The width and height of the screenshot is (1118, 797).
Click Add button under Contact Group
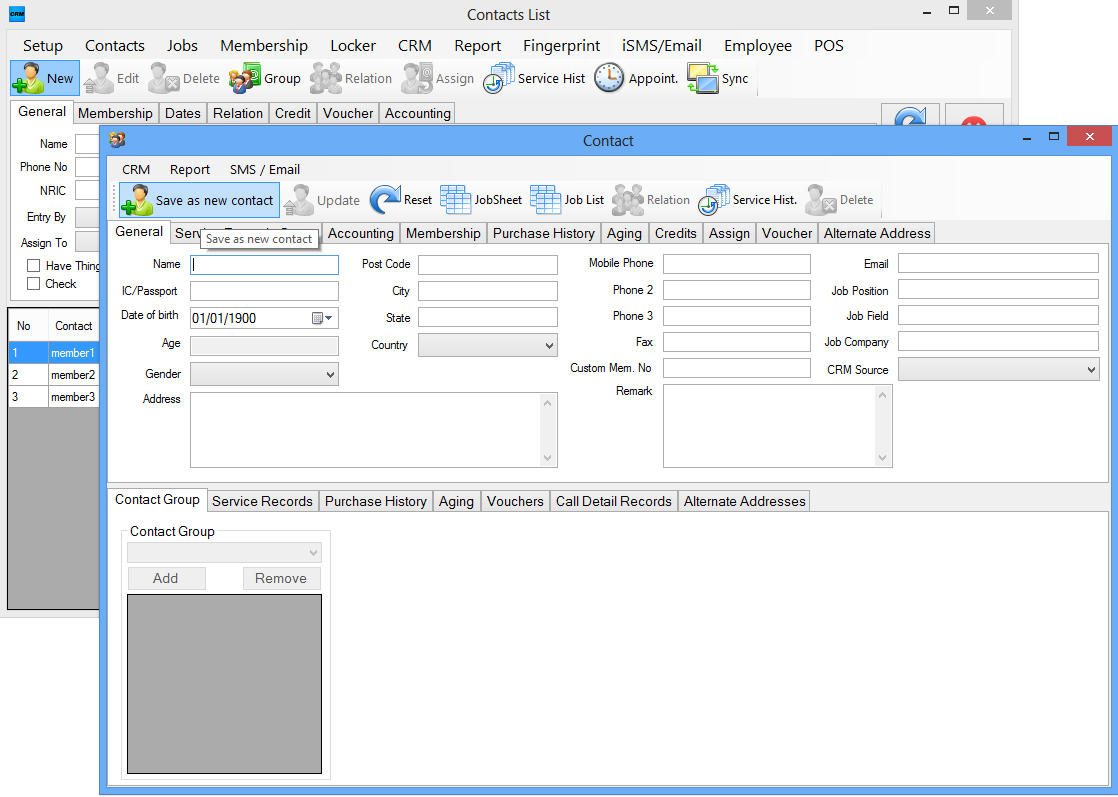click(166, 578)
